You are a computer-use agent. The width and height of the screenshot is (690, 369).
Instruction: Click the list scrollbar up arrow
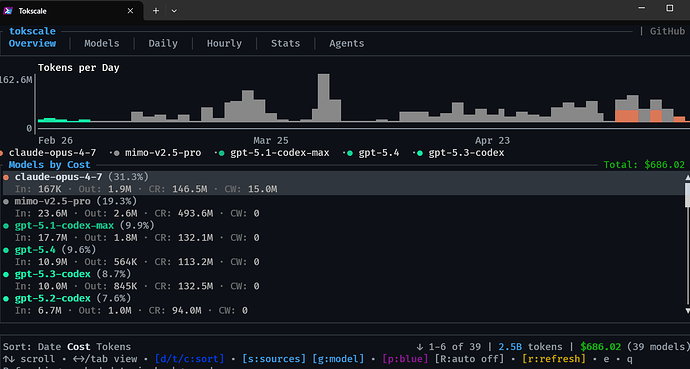click(x=687, y=177)
